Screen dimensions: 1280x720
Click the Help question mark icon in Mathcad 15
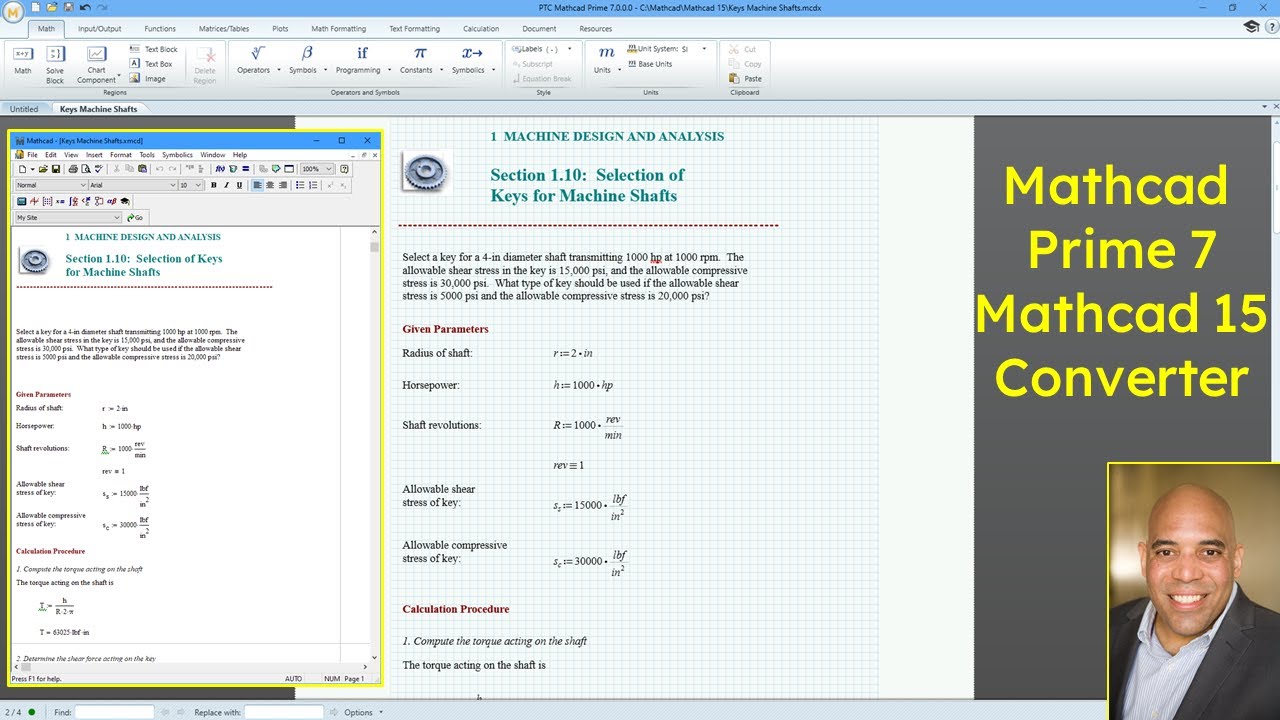point(344,169)
